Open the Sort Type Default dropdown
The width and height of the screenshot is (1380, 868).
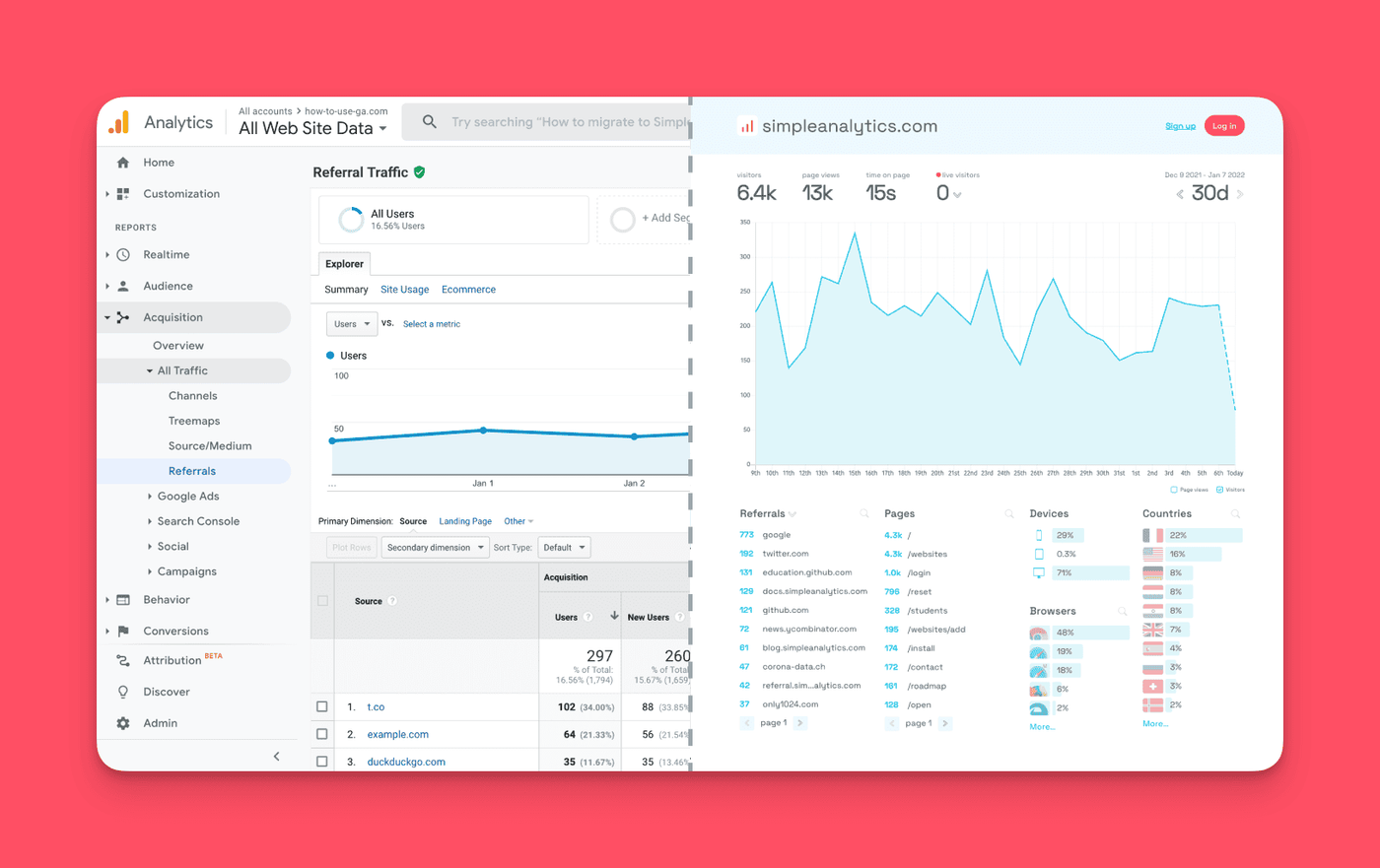(x=564, y=548)
